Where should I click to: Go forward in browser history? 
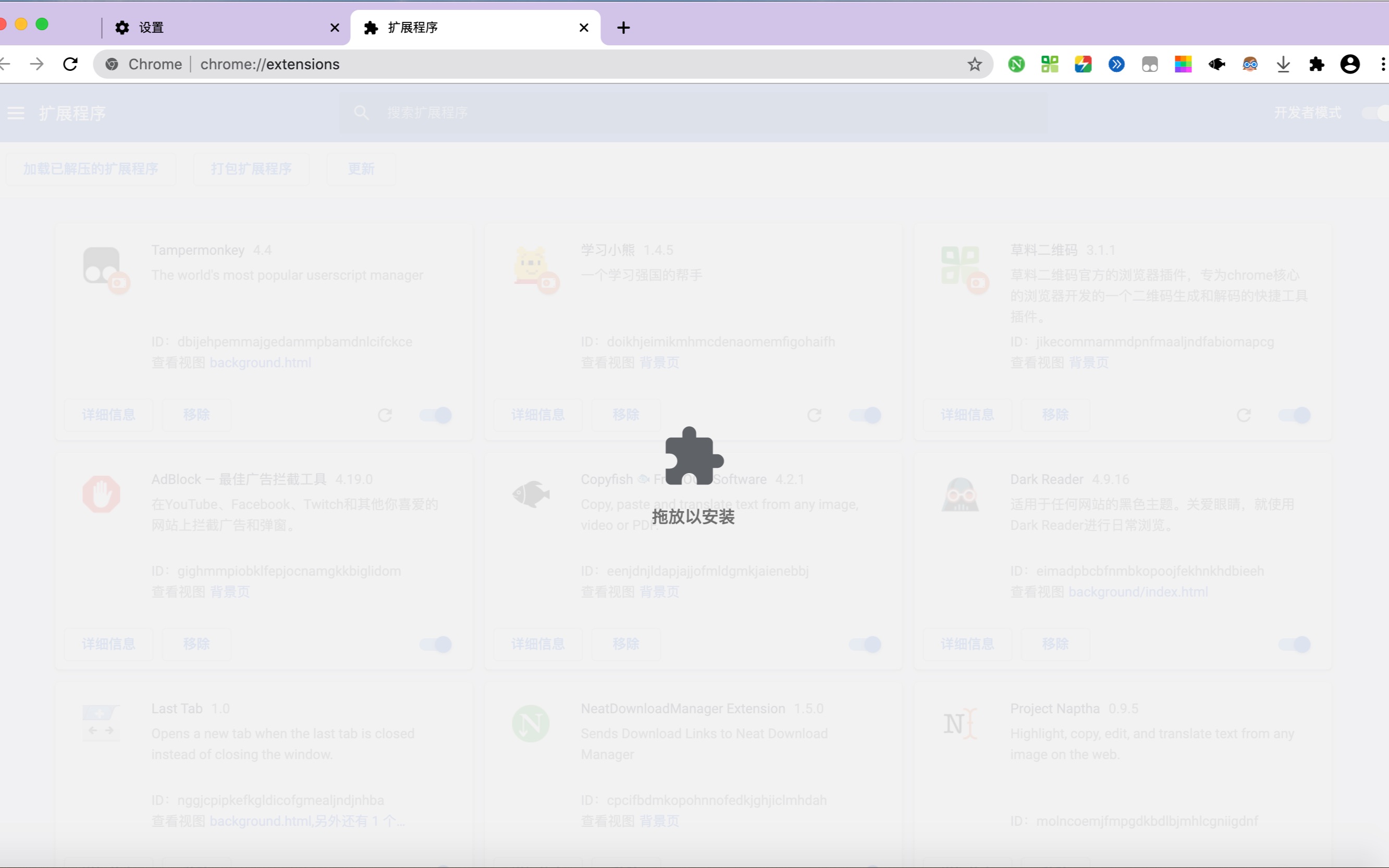coord(37,64)
